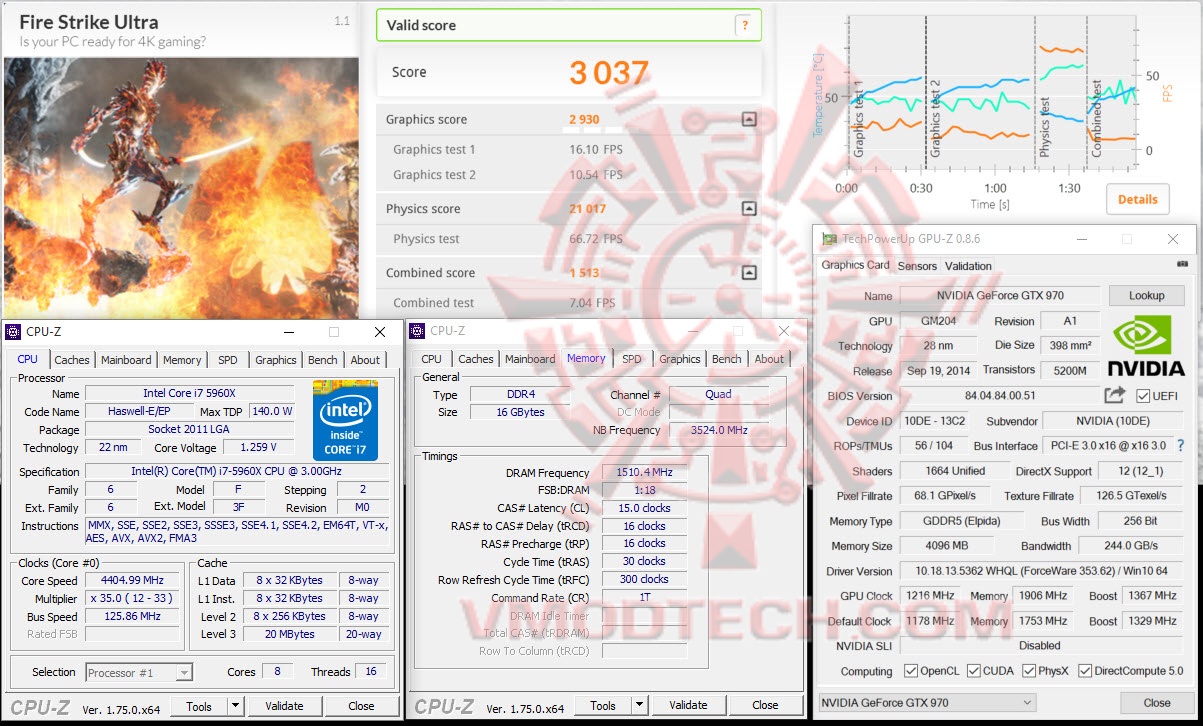Click the Graphics score value 2 930

coord(584,120)
